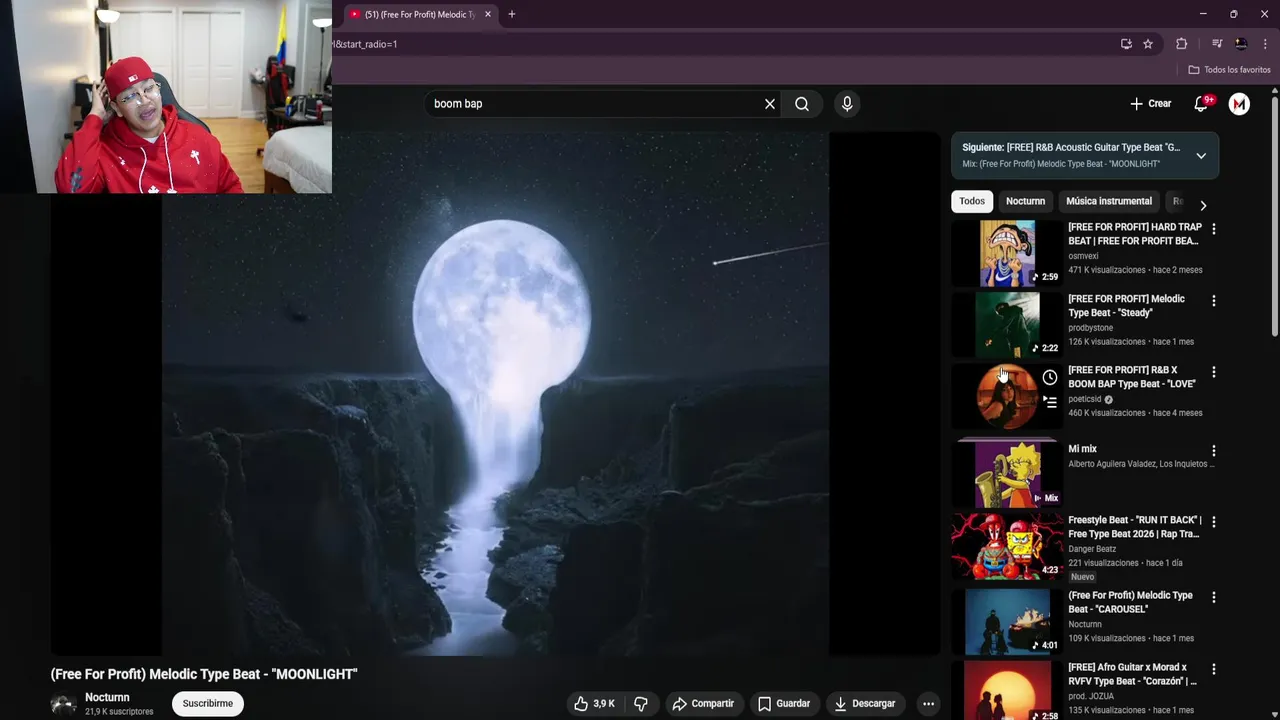Select the Nocturnn filter chip
The width and height of the screenshot is (1280, 720).
(x=1025, y=201)
